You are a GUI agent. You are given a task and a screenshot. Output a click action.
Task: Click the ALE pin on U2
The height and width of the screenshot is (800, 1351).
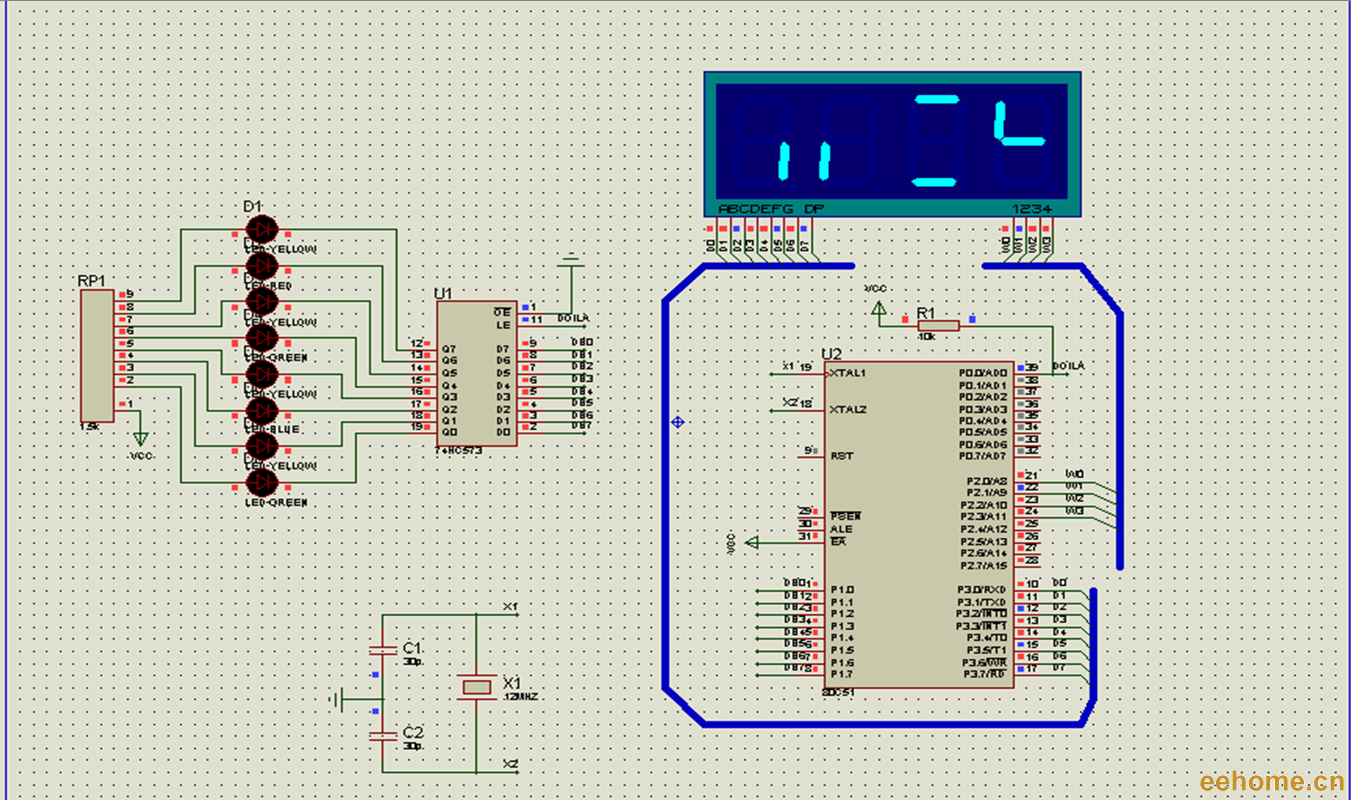point(841,529)
